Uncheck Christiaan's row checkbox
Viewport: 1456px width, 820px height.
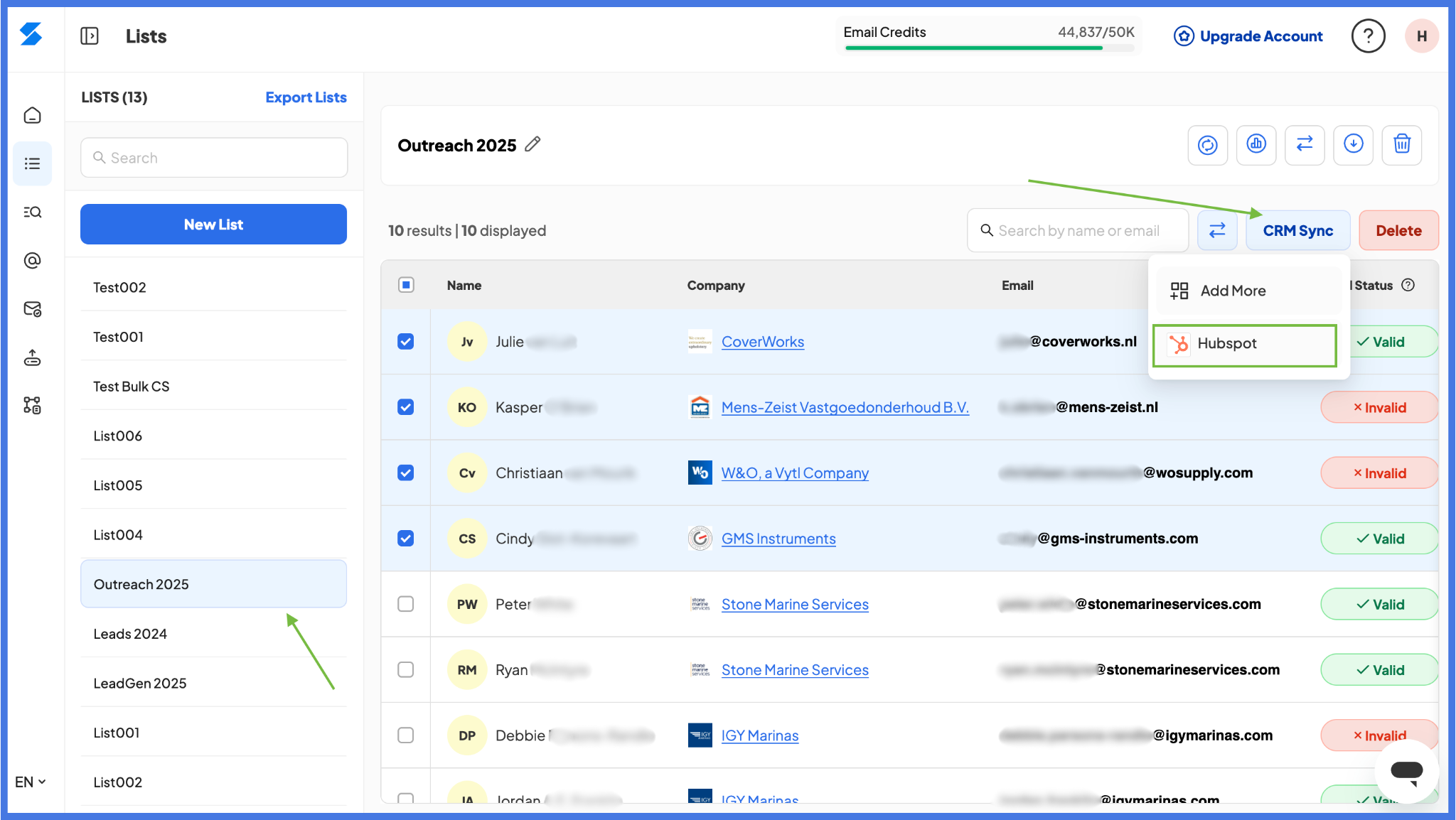(x=406, y=473)
